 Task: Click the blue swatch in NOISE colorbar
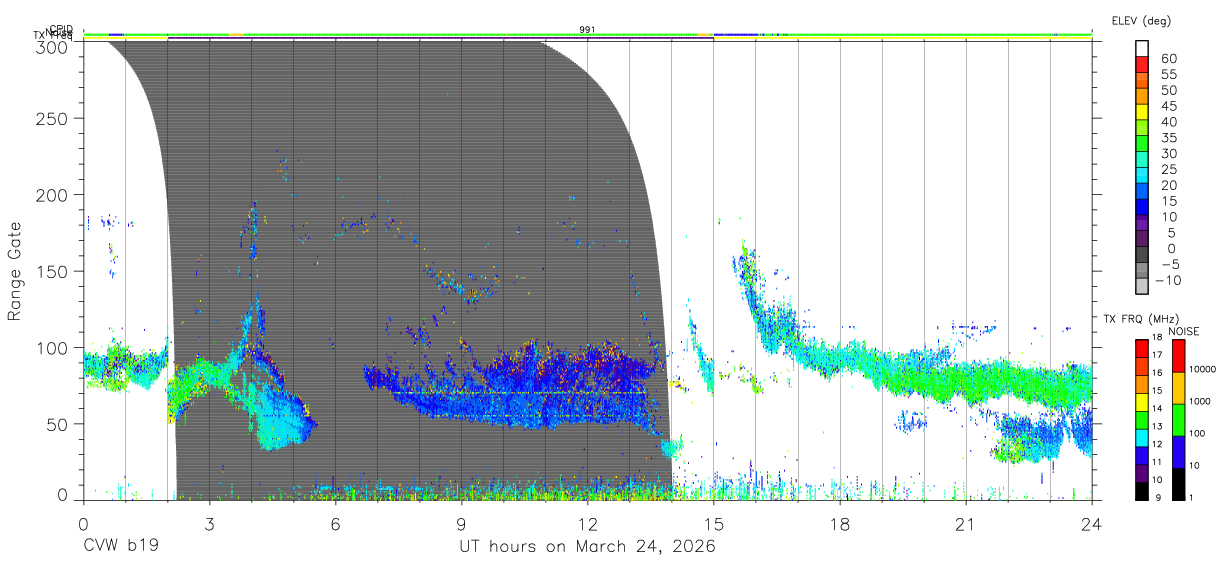point(1178,451)
